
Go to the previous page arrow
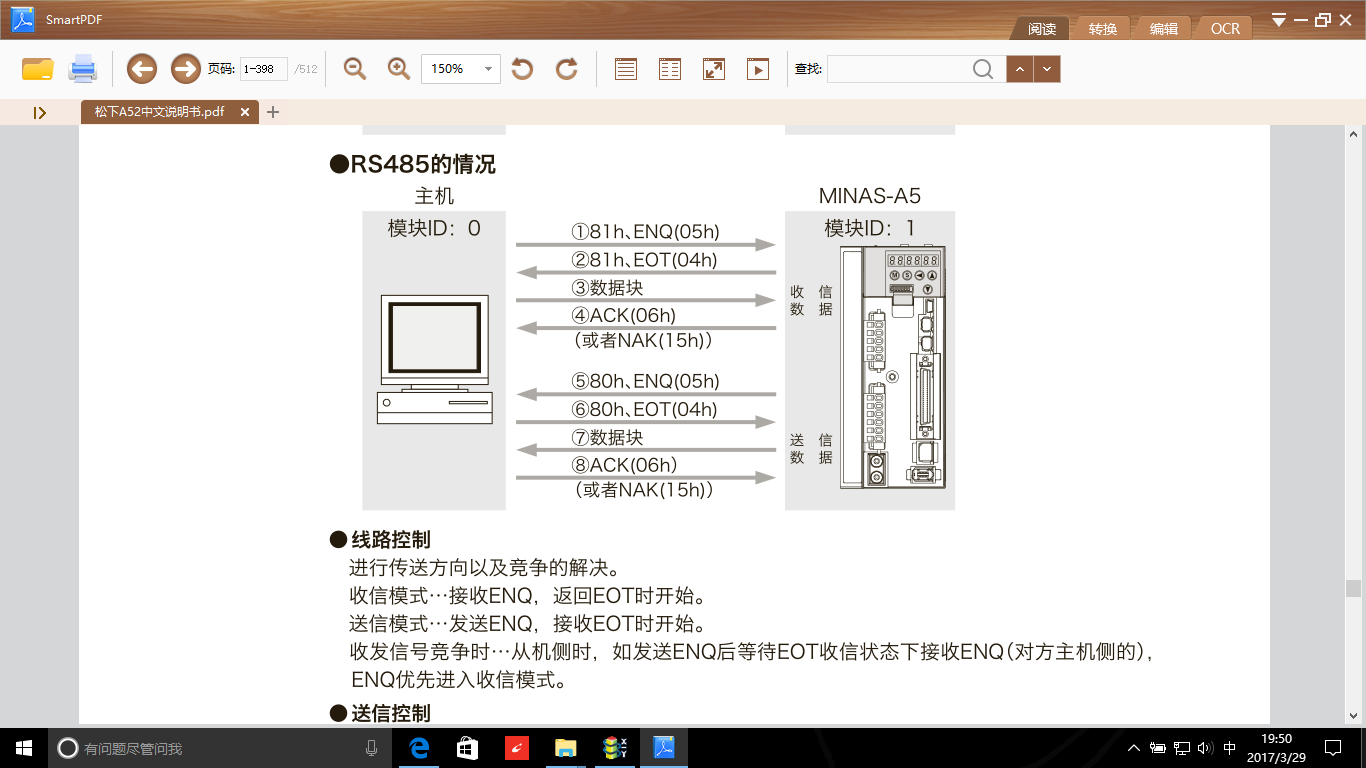[142, 69]
